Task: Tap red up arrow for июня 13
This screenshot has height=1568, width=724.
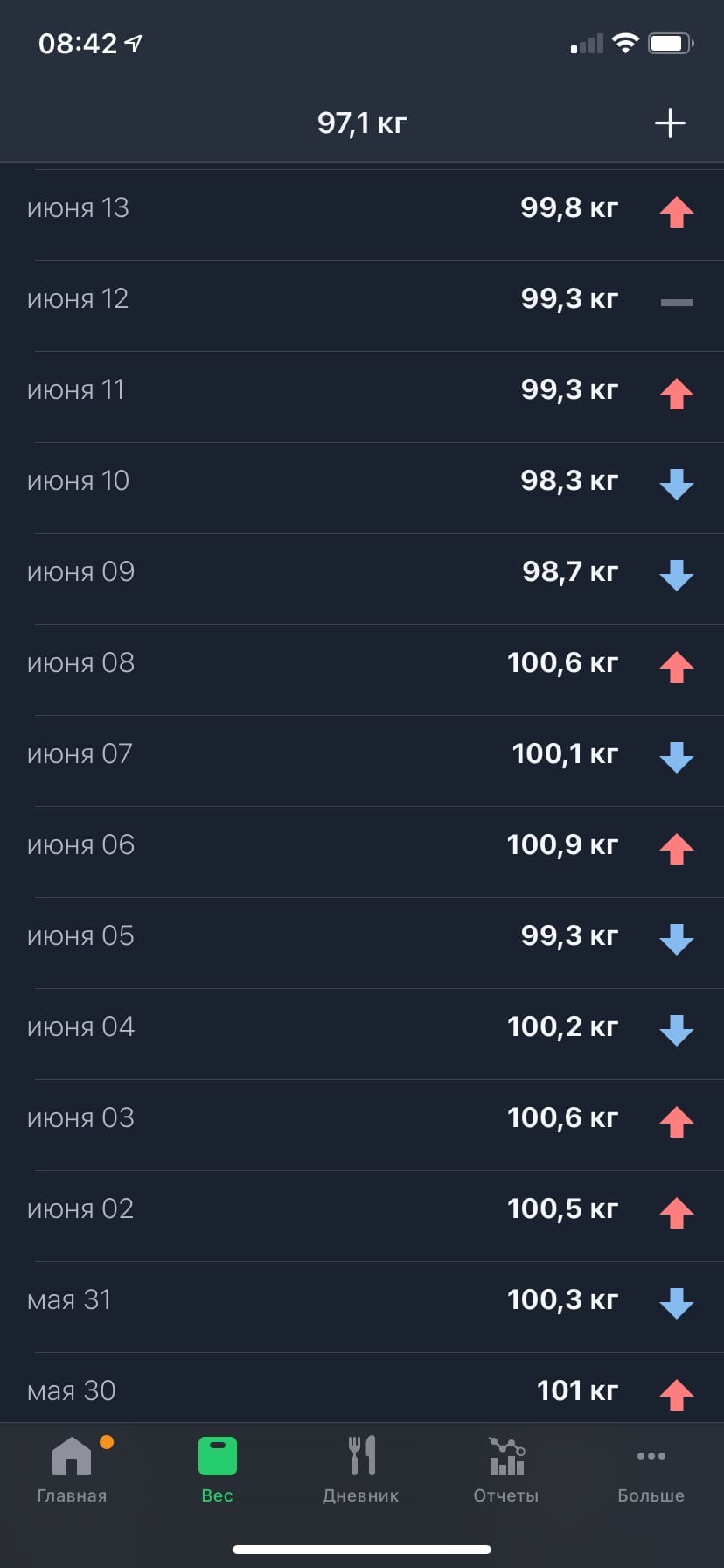Action: [x=676, y=212]
